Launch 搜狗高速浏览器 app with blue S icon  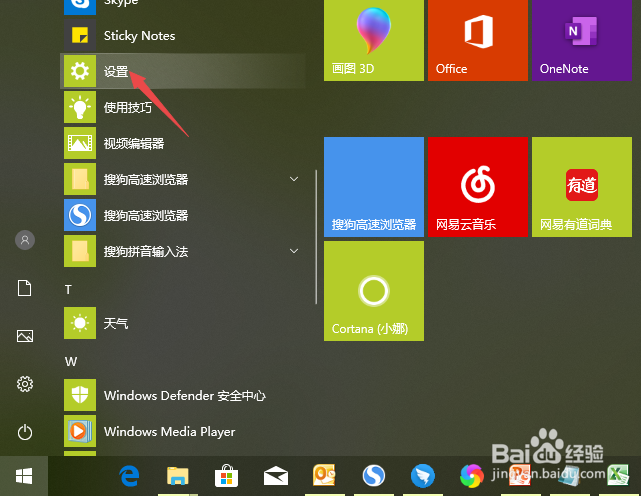coord(183,215)
